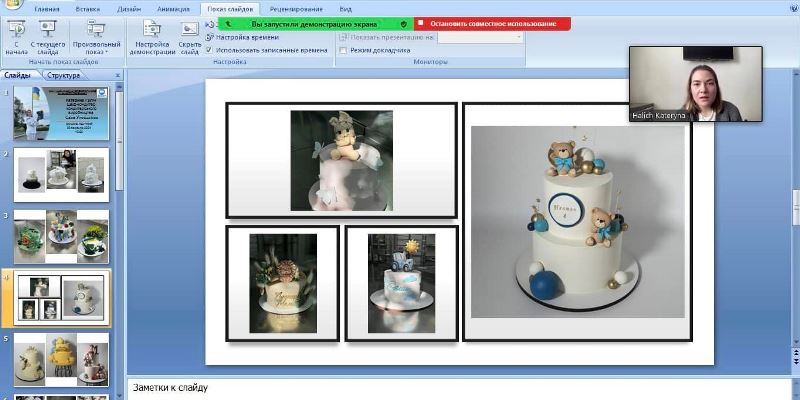The image size is (800, 400).
Task: Enable Режим докладчика presenter view checkbox
Action: click(343, 51)
